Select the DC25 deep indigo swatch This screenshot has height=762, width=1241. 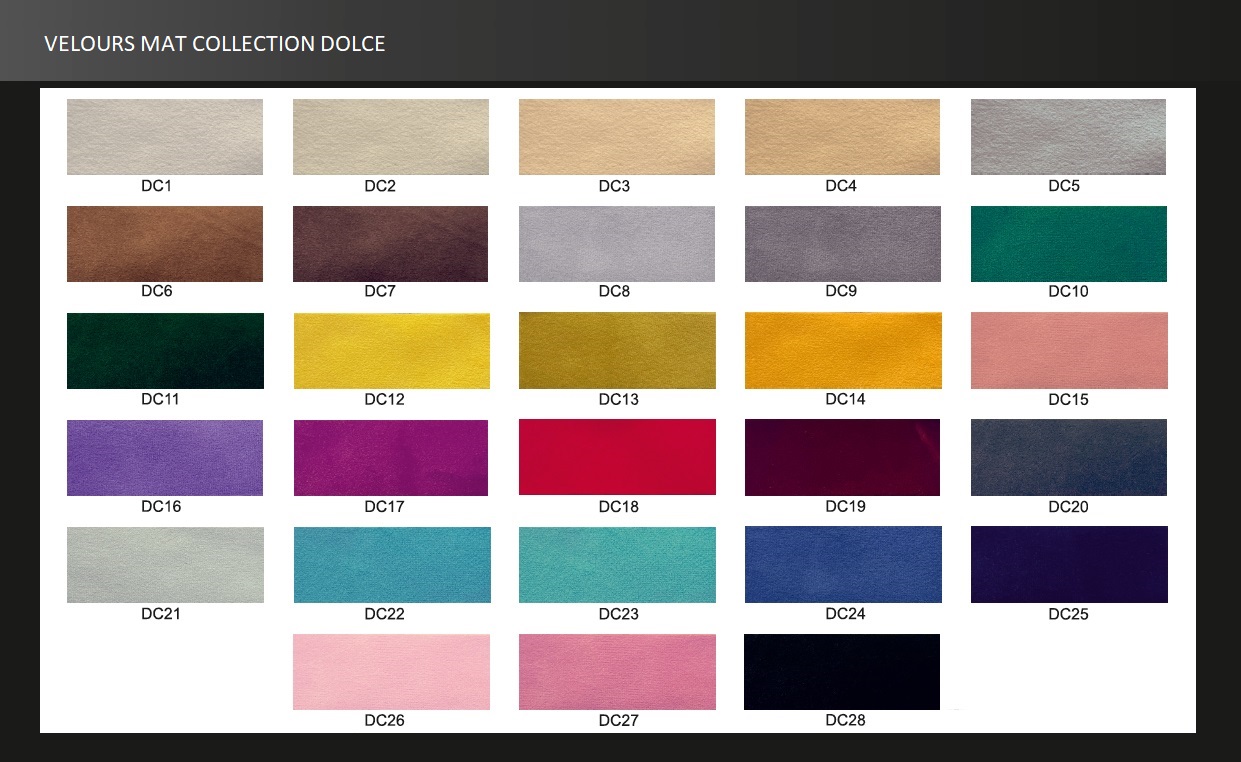[1069, 565]
